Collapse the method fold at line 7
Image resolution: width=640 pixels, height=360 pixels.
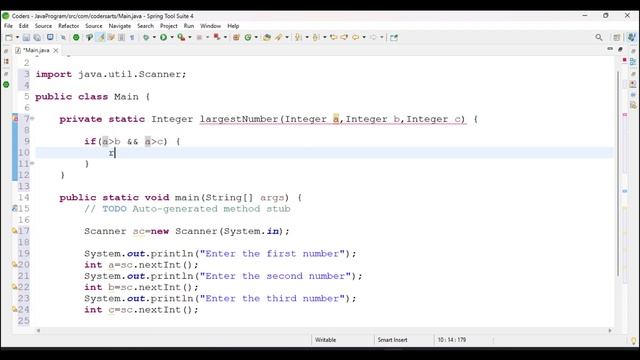click(32, 119)
